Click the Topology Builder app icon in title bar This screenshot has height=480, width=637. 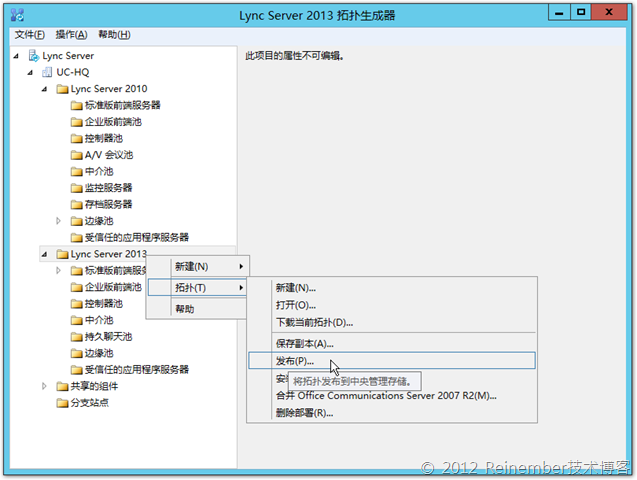click(17, 15)
